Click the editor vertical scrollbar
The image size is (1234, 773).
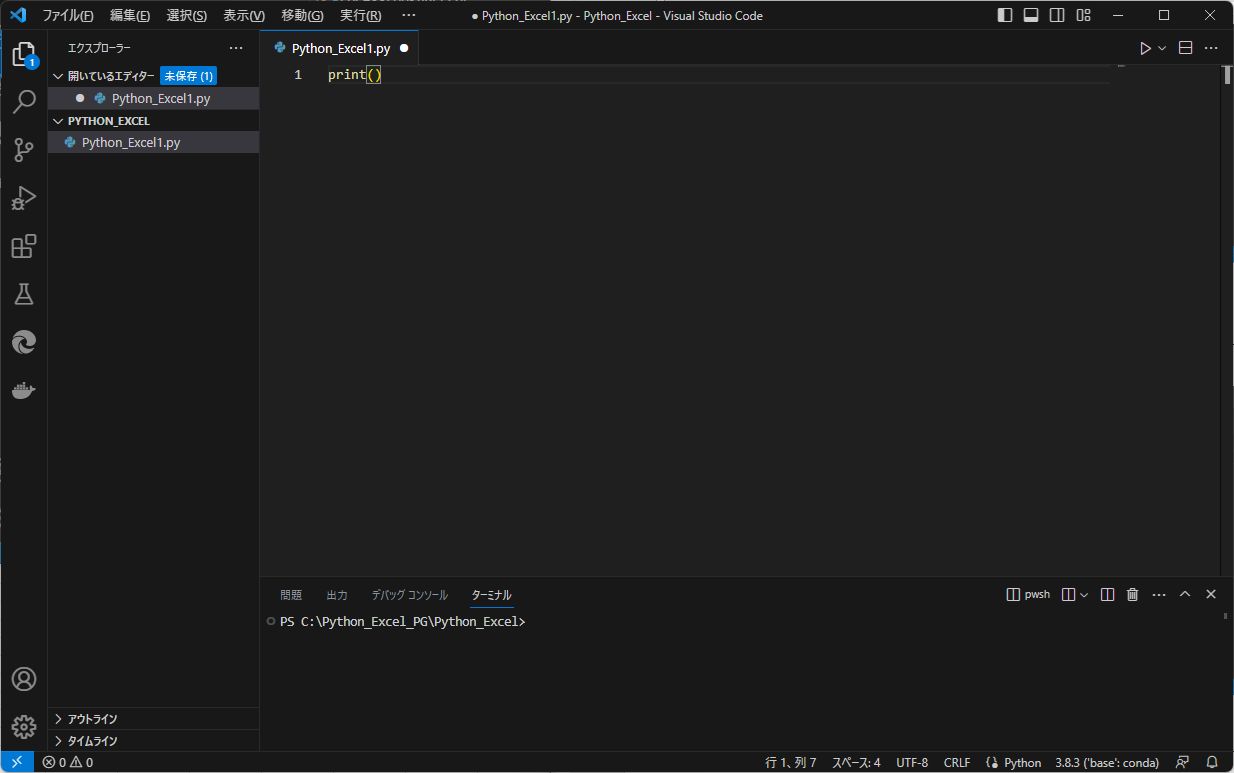(1227, 75)
